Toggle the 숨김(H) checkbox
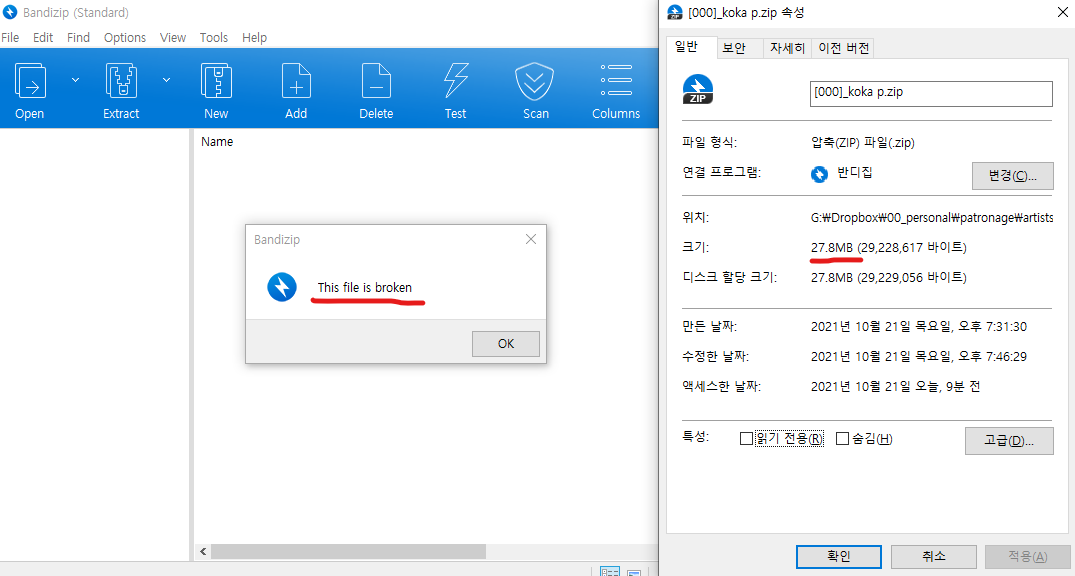1075x576 pixels. (x=843, y=438)
